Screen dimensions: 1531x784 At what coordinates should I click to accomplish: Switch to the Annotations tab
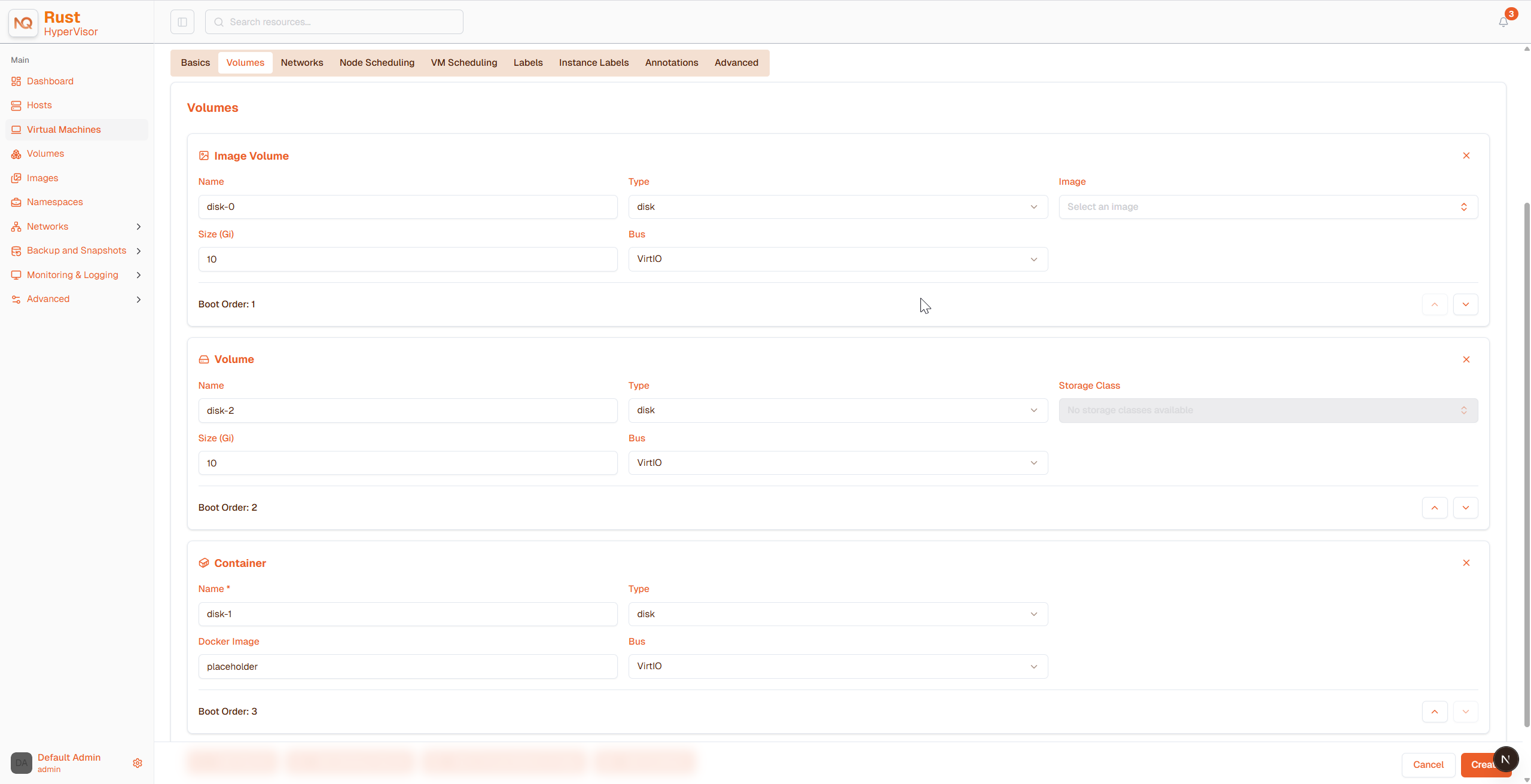tap(672, 63)
